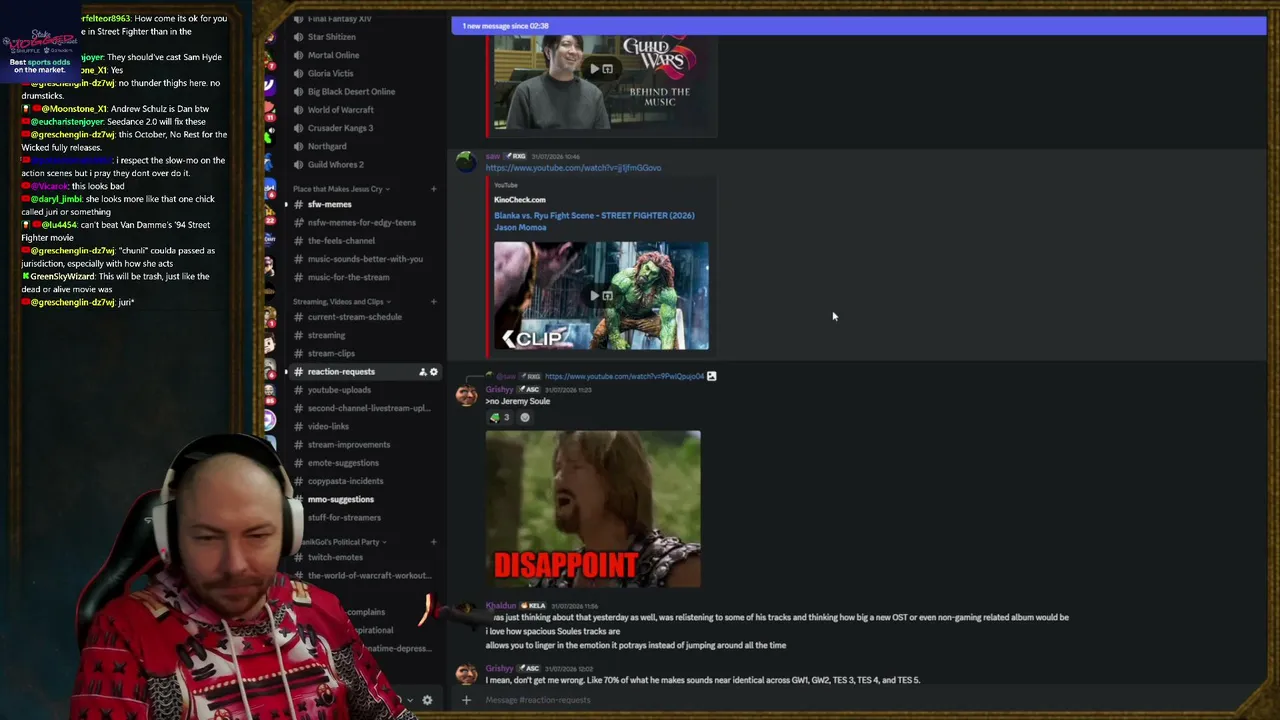Image resolution: width=1280 pixels, height=720 pixels.
Task: Open Blanka vs. Ryu Fight Scene title link
Action: coord(594,221)
